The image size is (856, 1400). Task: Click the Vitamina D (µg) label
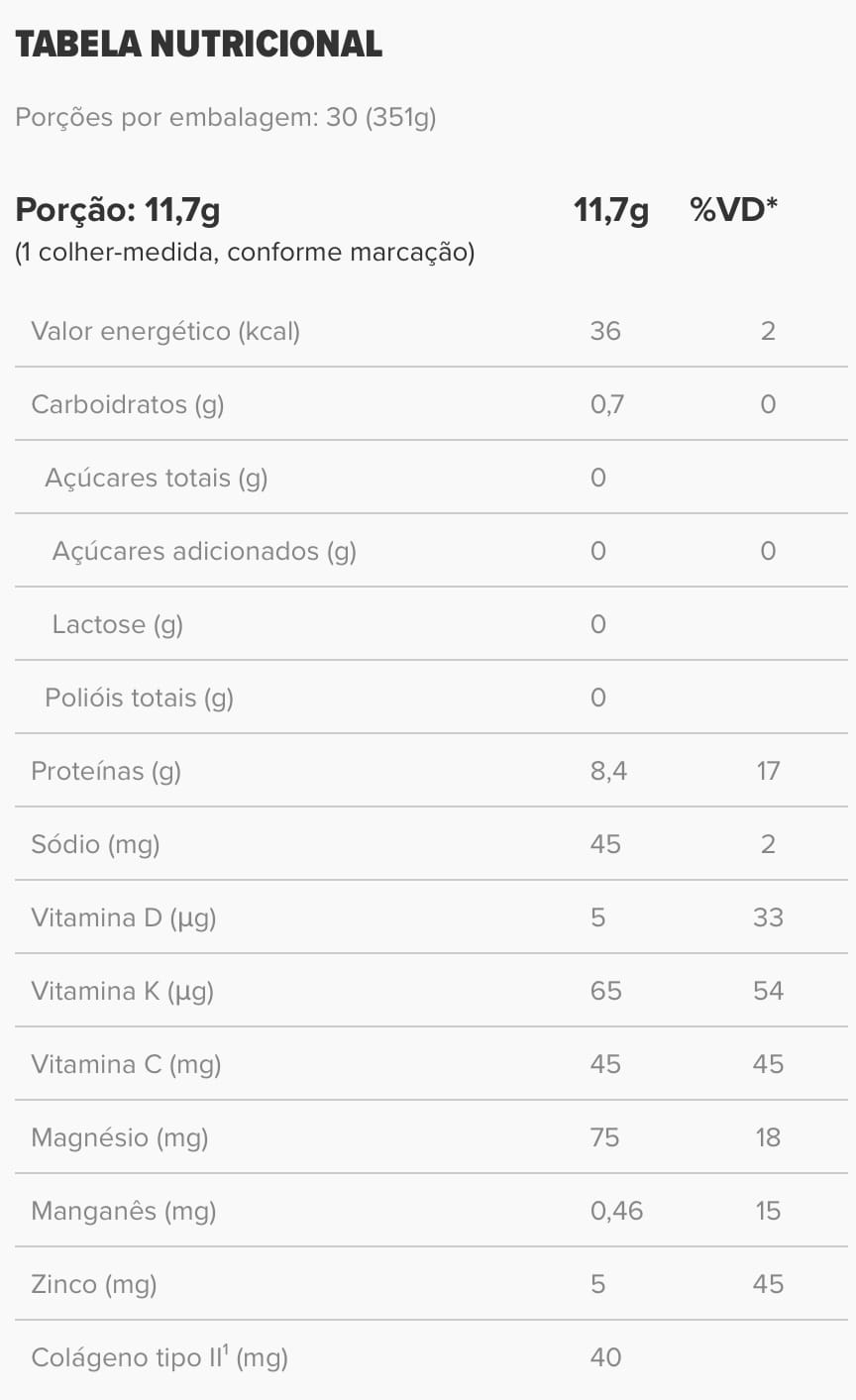click(x=124, y=917)
